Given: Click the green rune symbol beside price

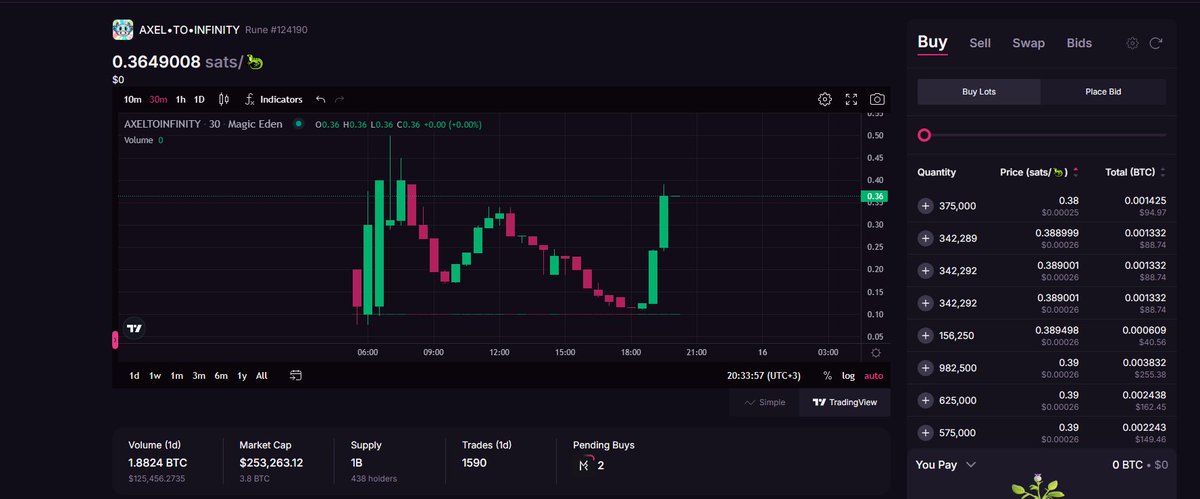Looking at the screenshot, I should 254,62.
